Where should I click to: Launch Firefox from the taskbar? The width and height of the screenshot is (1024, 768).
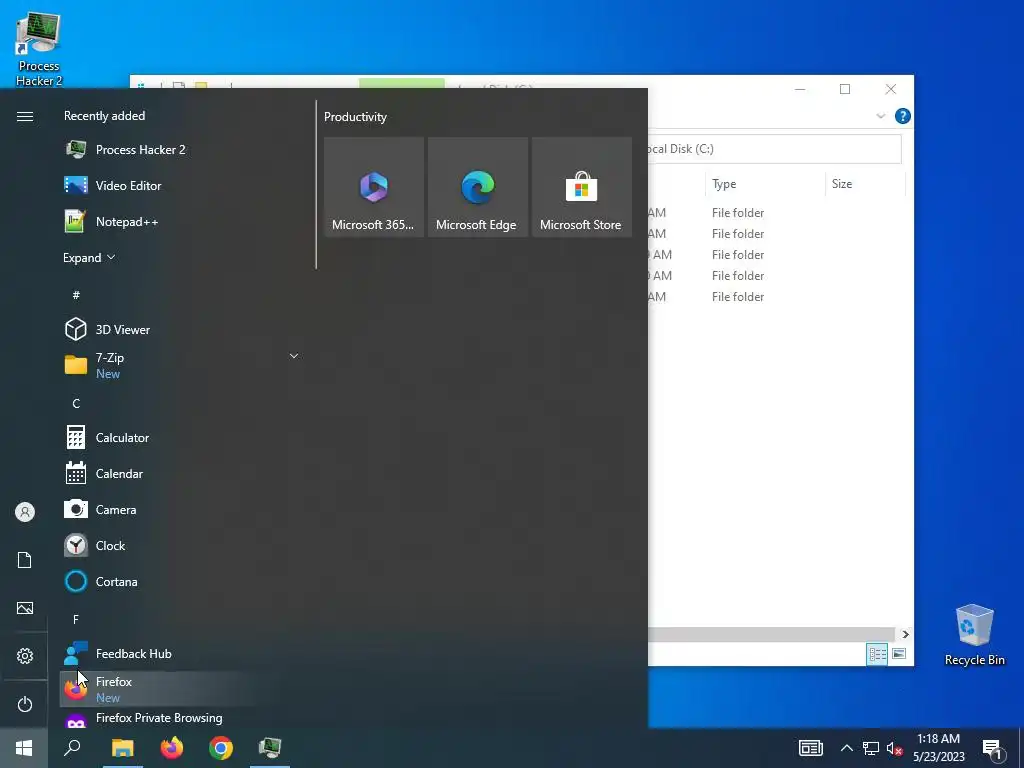[172, 748]
